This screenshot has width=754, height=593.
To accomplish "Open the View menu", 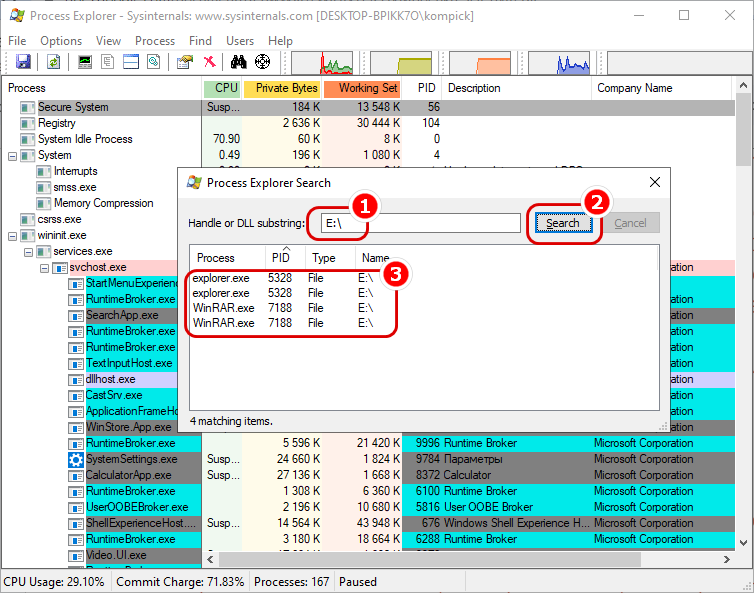I will 108,41.
